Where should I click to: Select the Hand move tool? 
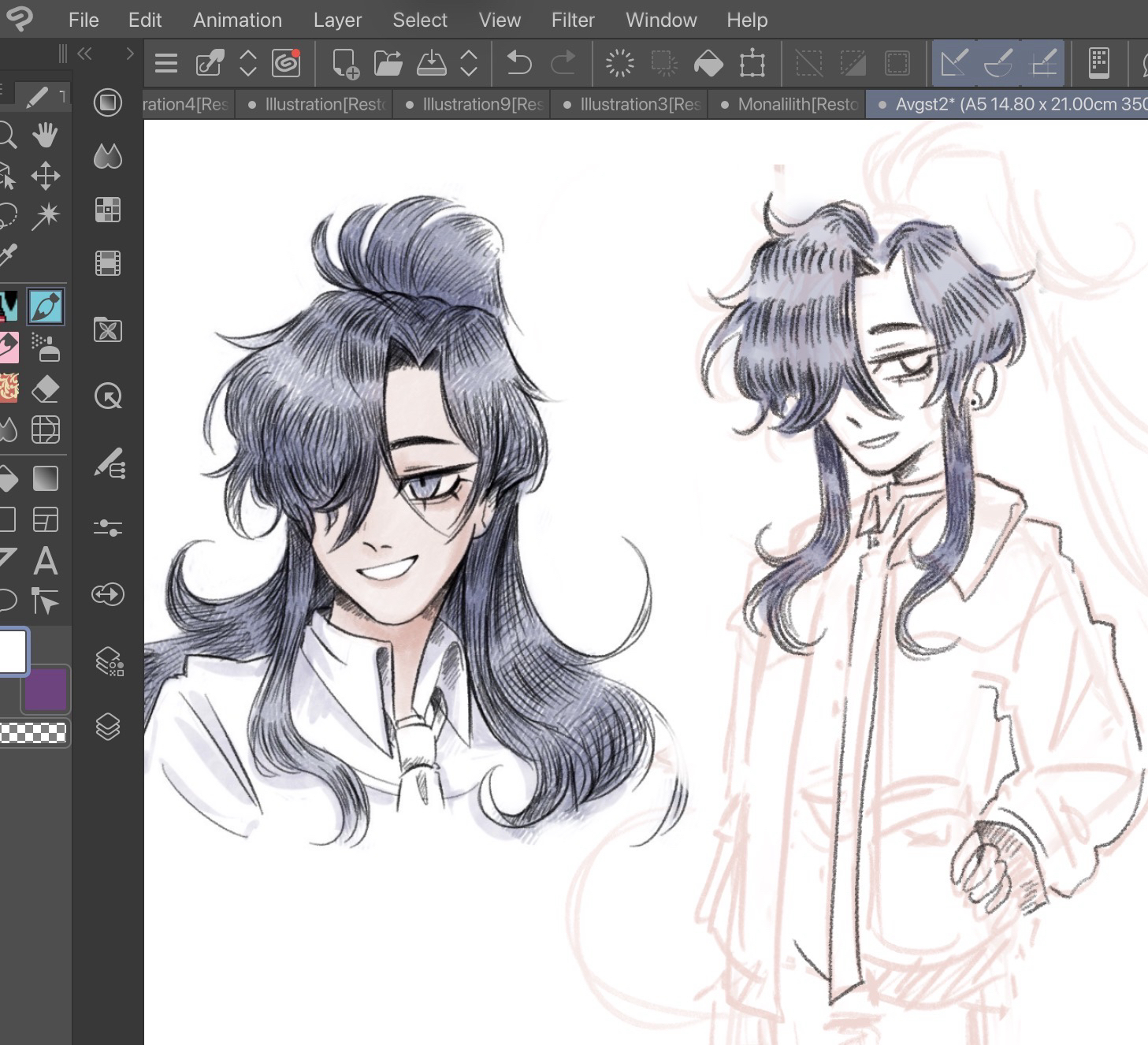point(46,135)
